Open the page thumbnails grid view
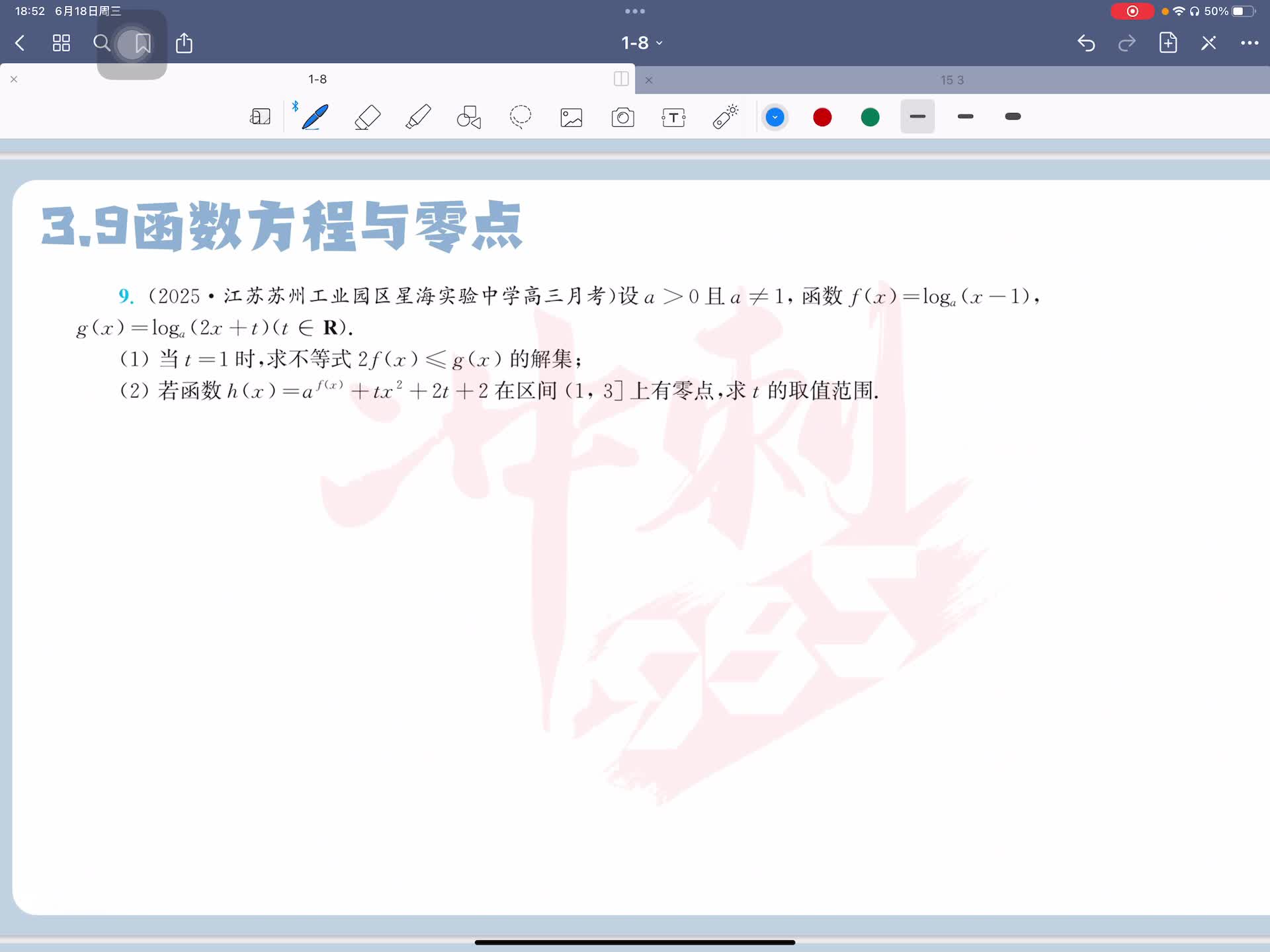This screenshot has height=952, width=1270. [62, 43]
